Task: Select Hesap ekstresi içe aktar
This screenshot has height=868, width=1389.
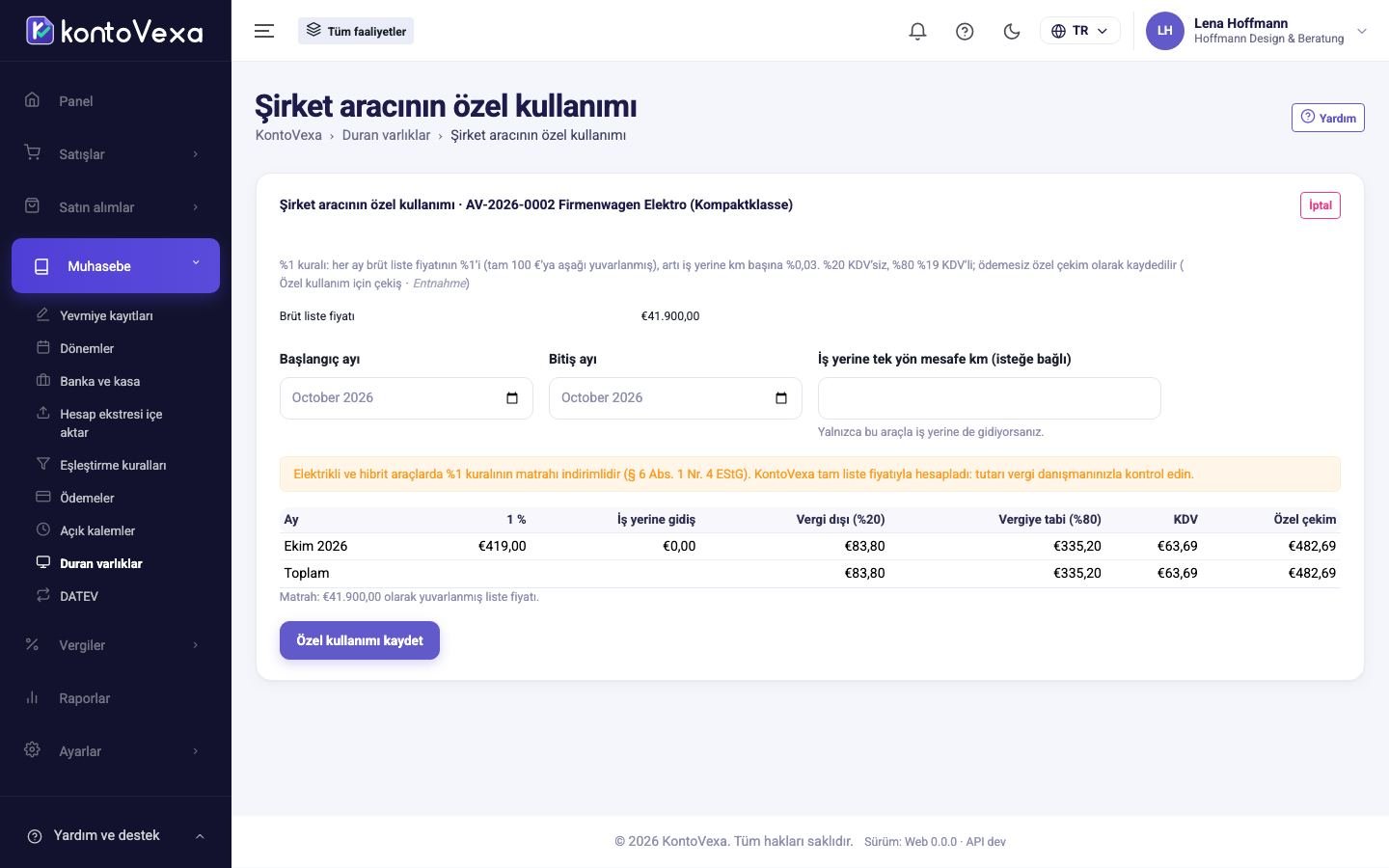Action: click(x=111, y=422)
